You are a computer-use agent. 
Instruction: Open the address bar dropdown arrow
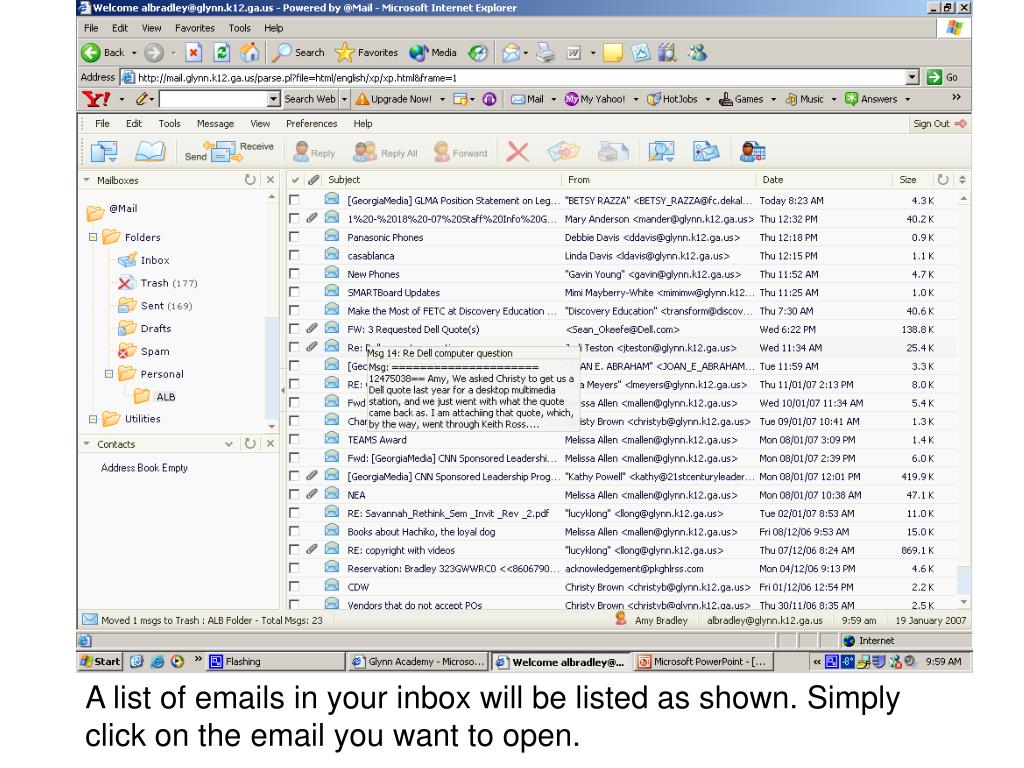tap(912, 77)
